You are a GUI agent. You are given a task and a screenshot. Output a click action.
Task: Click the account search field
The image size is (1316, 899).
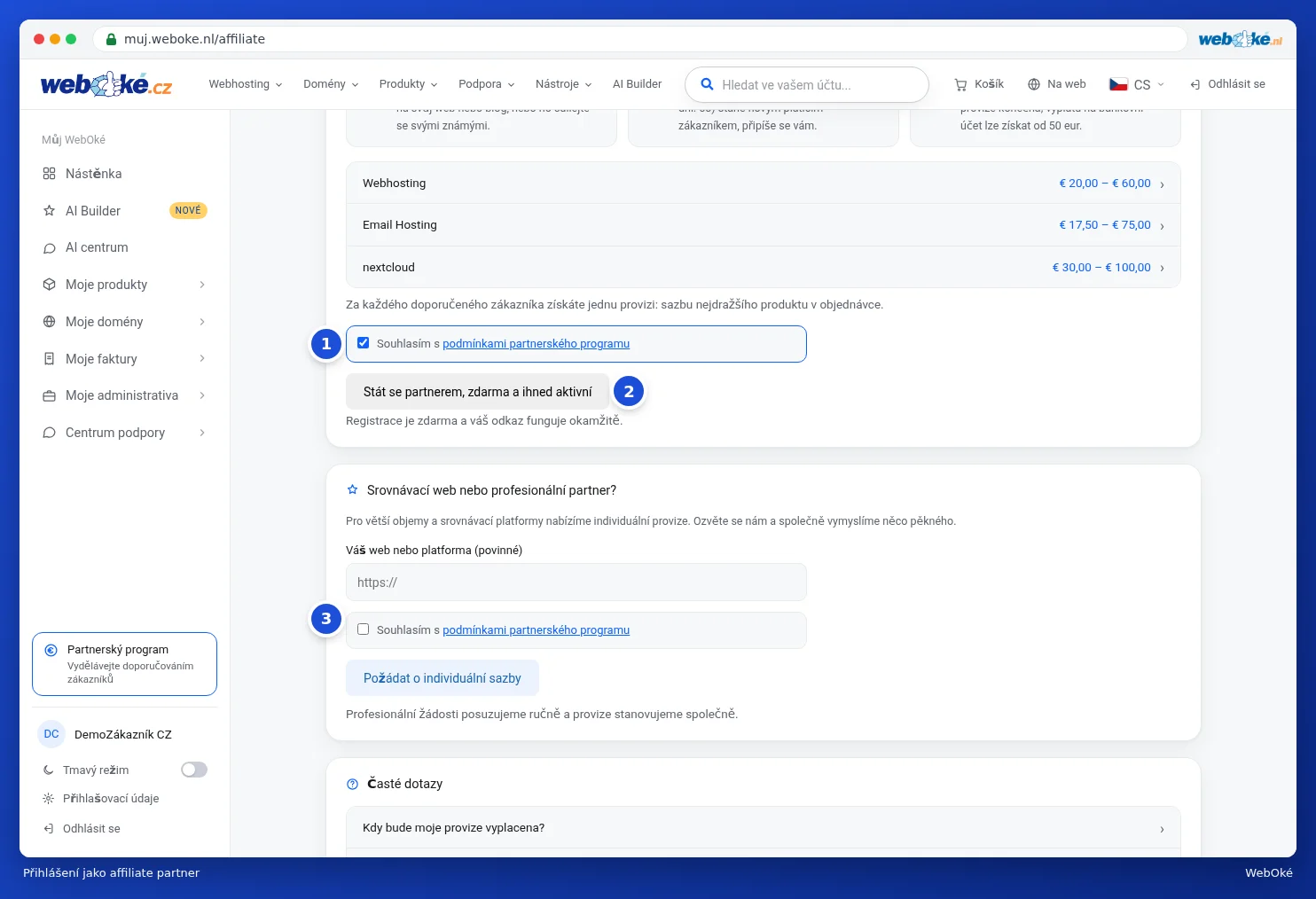click(x=807, y=85)
